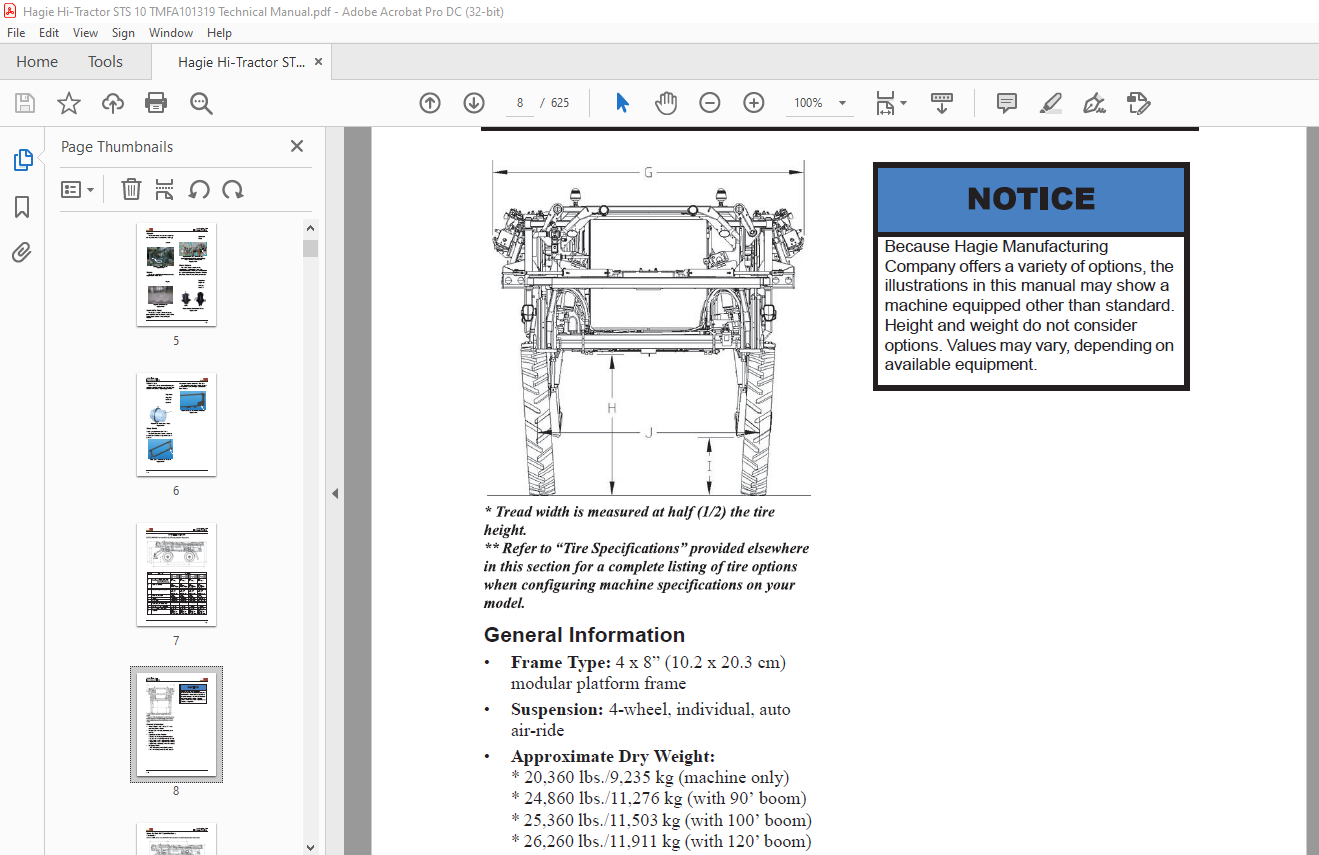Click the General Information heading
The image size is (1319, 855).
(584, 635)
